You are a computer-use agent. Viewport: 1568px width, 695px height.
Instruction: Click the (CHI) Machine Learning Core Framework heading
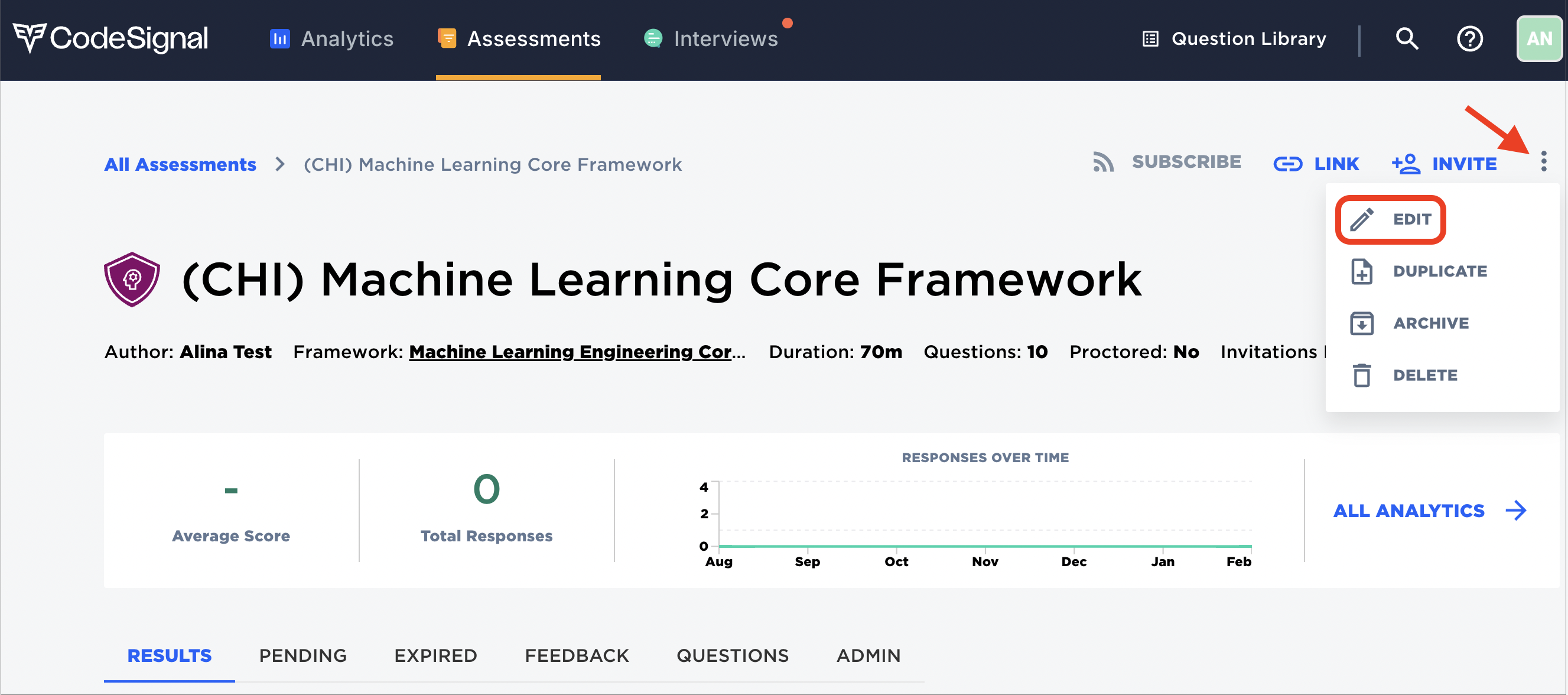point(662,280)
